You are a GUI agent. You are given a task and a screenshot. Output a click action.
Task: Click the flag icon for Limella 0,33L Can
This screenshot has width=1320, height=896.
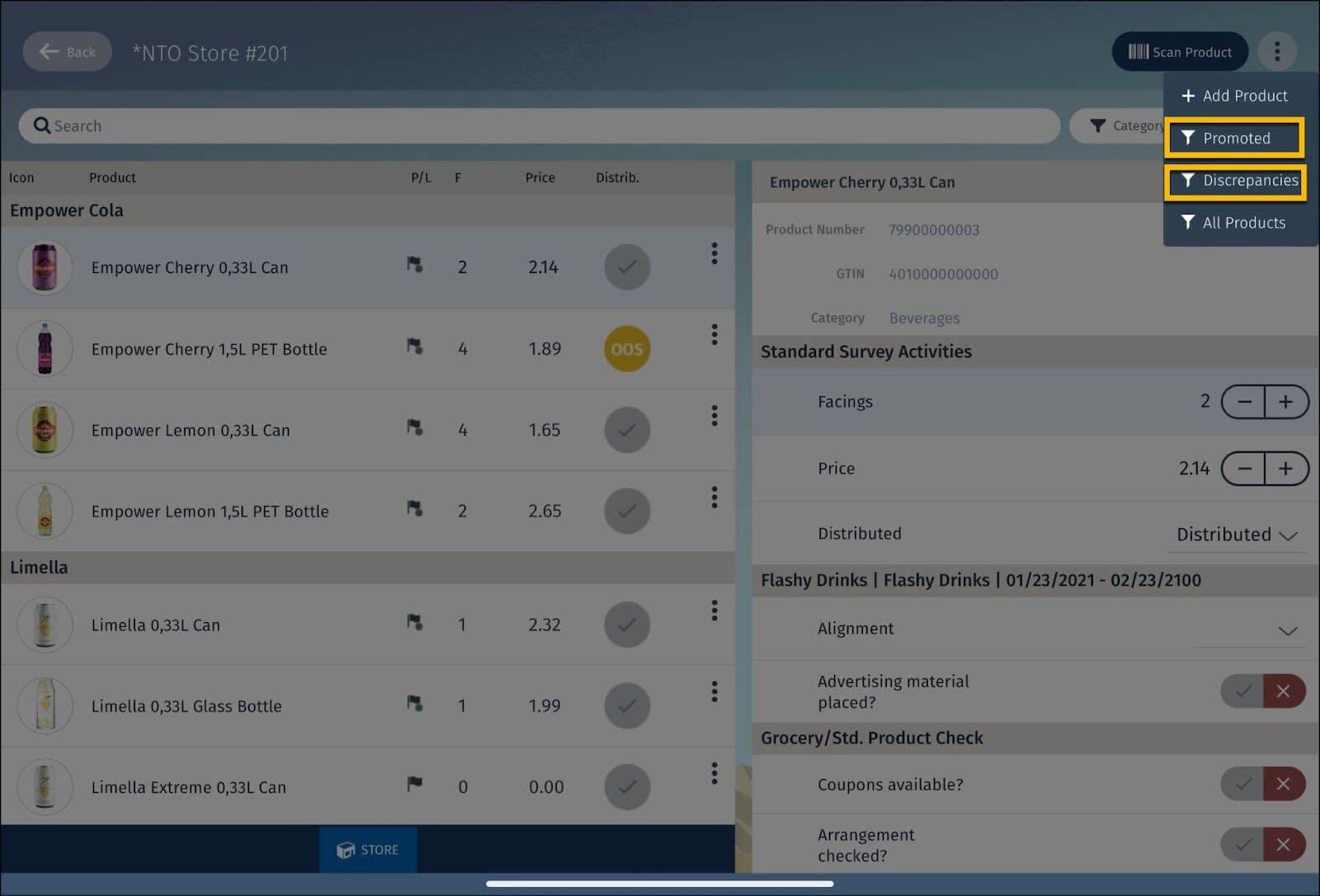click(x=415, y=622)
